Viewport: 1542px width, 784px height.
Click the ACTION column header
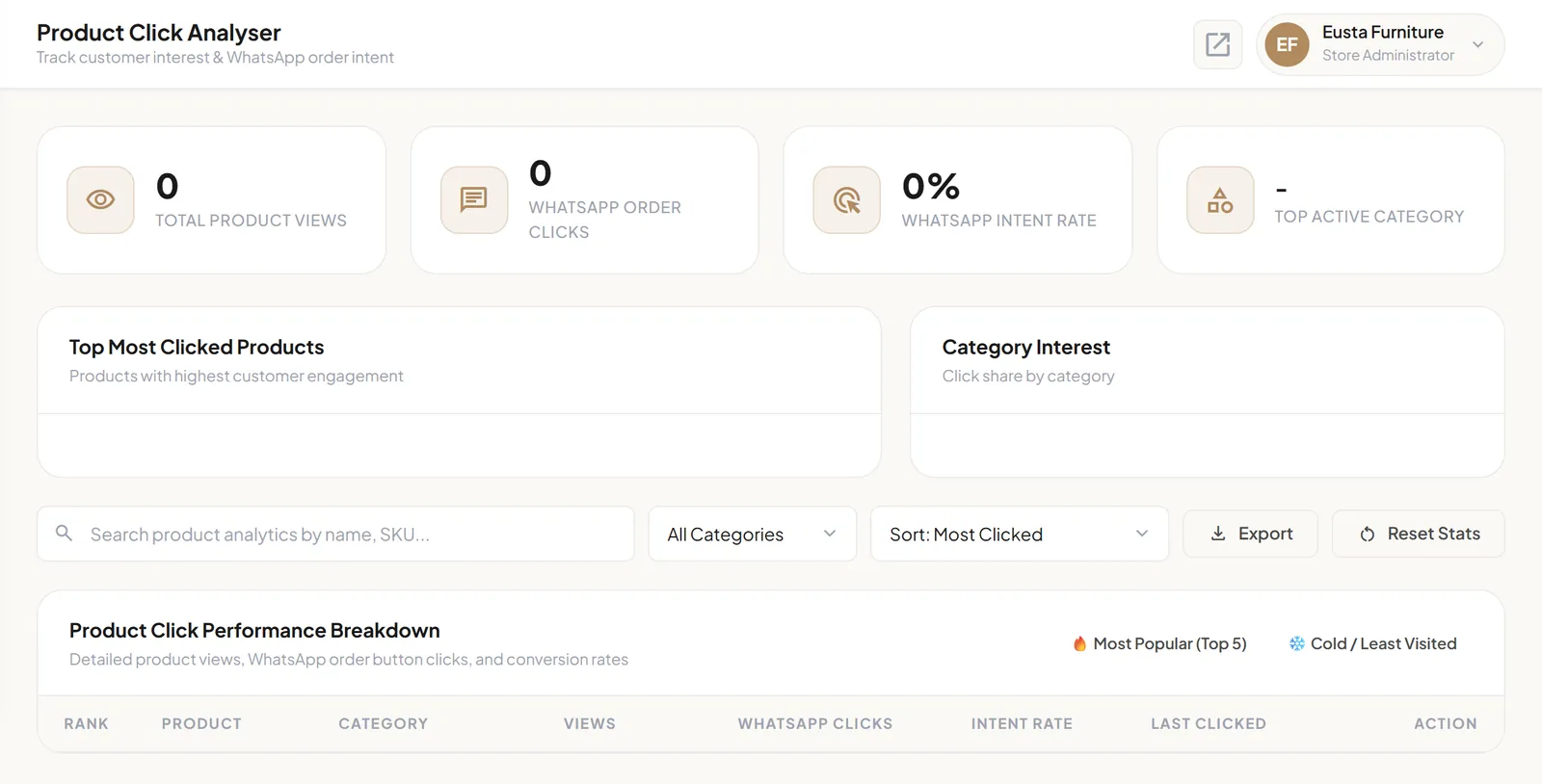tap(1445, 723)
